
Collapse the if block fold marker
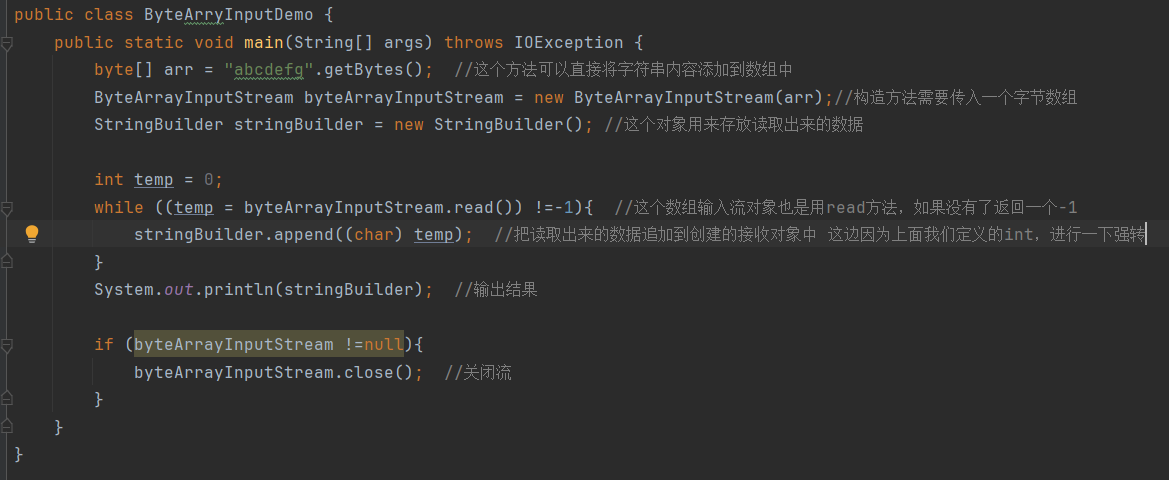pyautogui.click(x=7, y=345)
